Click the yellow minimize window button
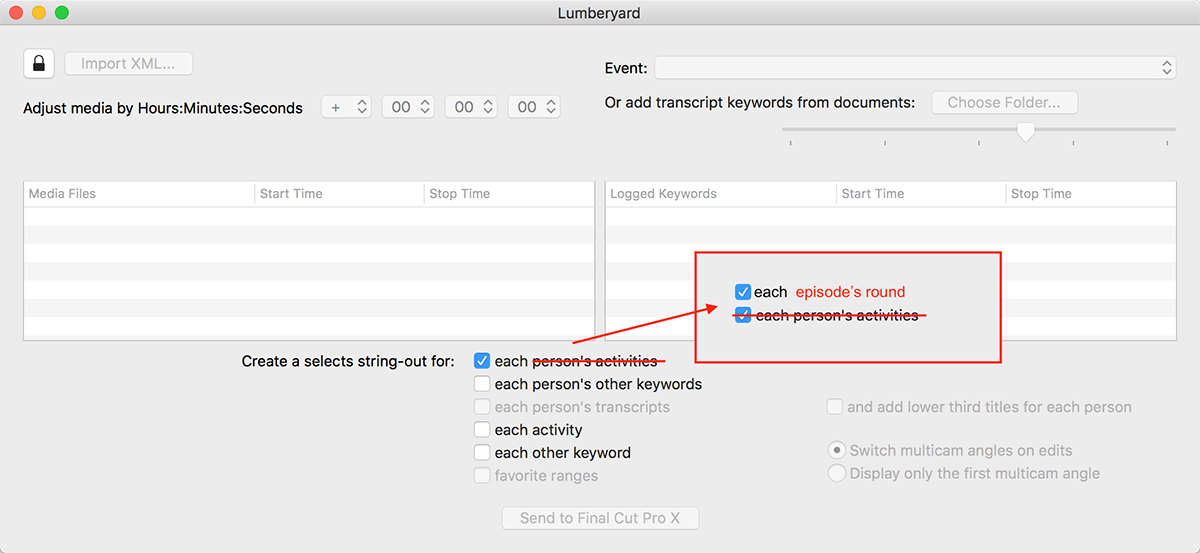Screen dimensions: 1200x553 click(x=40, y=13)
